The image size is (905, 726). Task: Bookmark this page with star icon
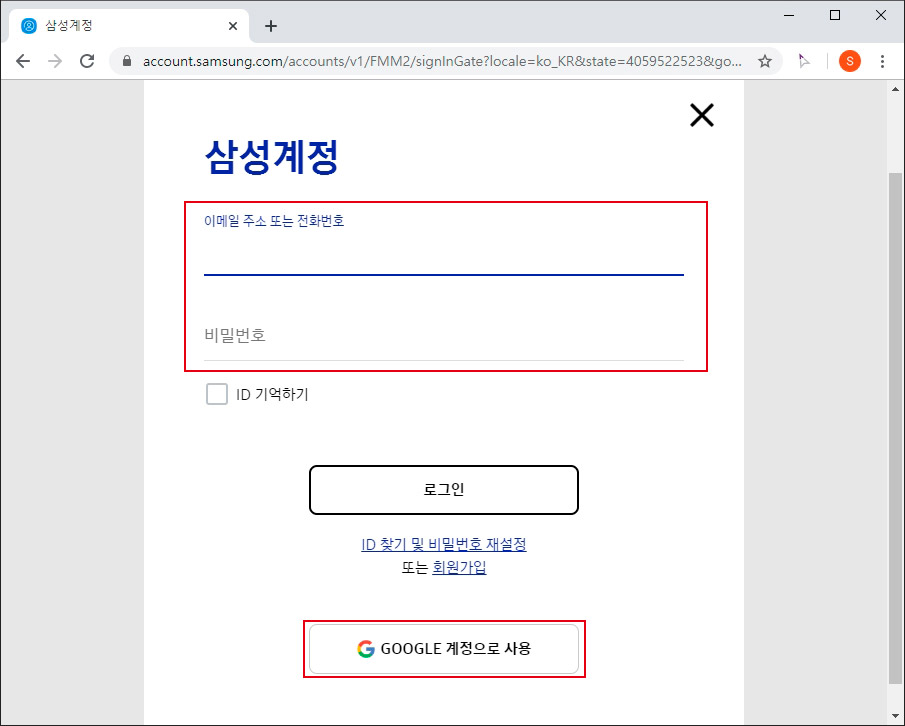click(x=765, y=61)
